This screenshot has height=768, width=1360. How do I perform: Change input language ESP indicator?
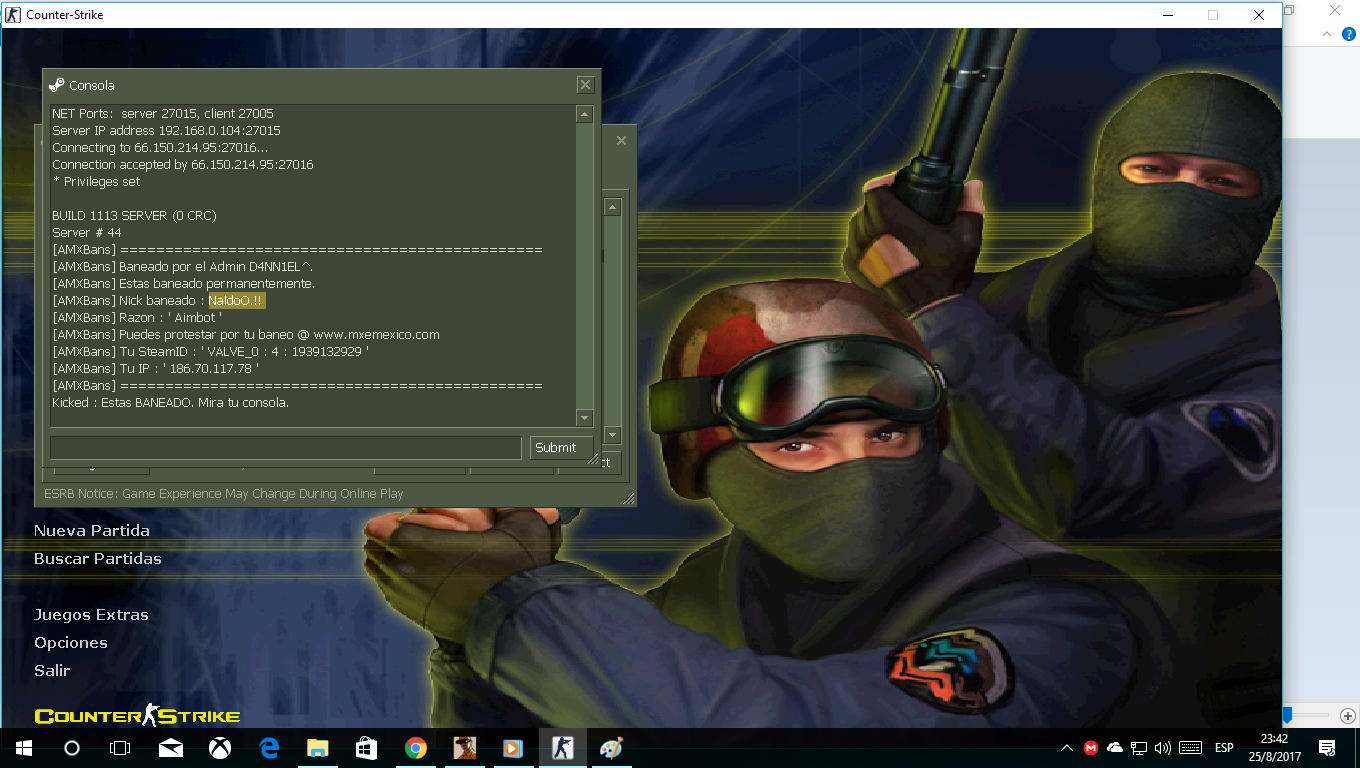click(1224, 747)
